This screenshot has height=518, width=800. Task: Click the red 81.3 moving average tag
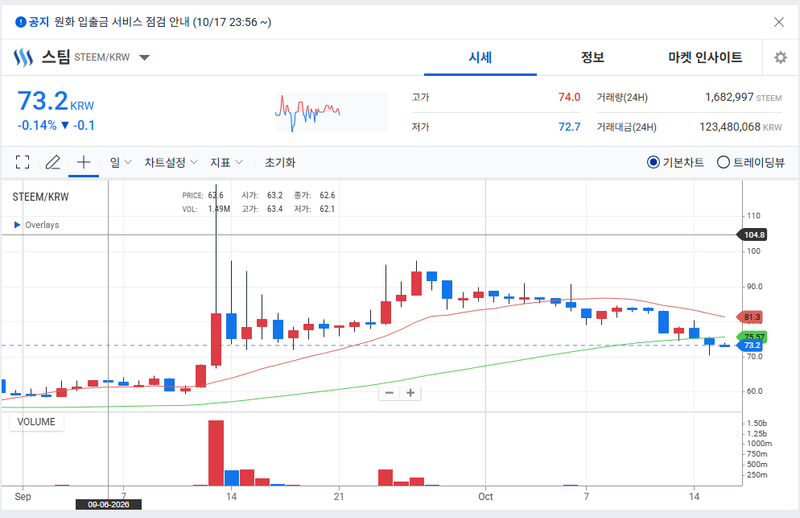coord(749,317)
